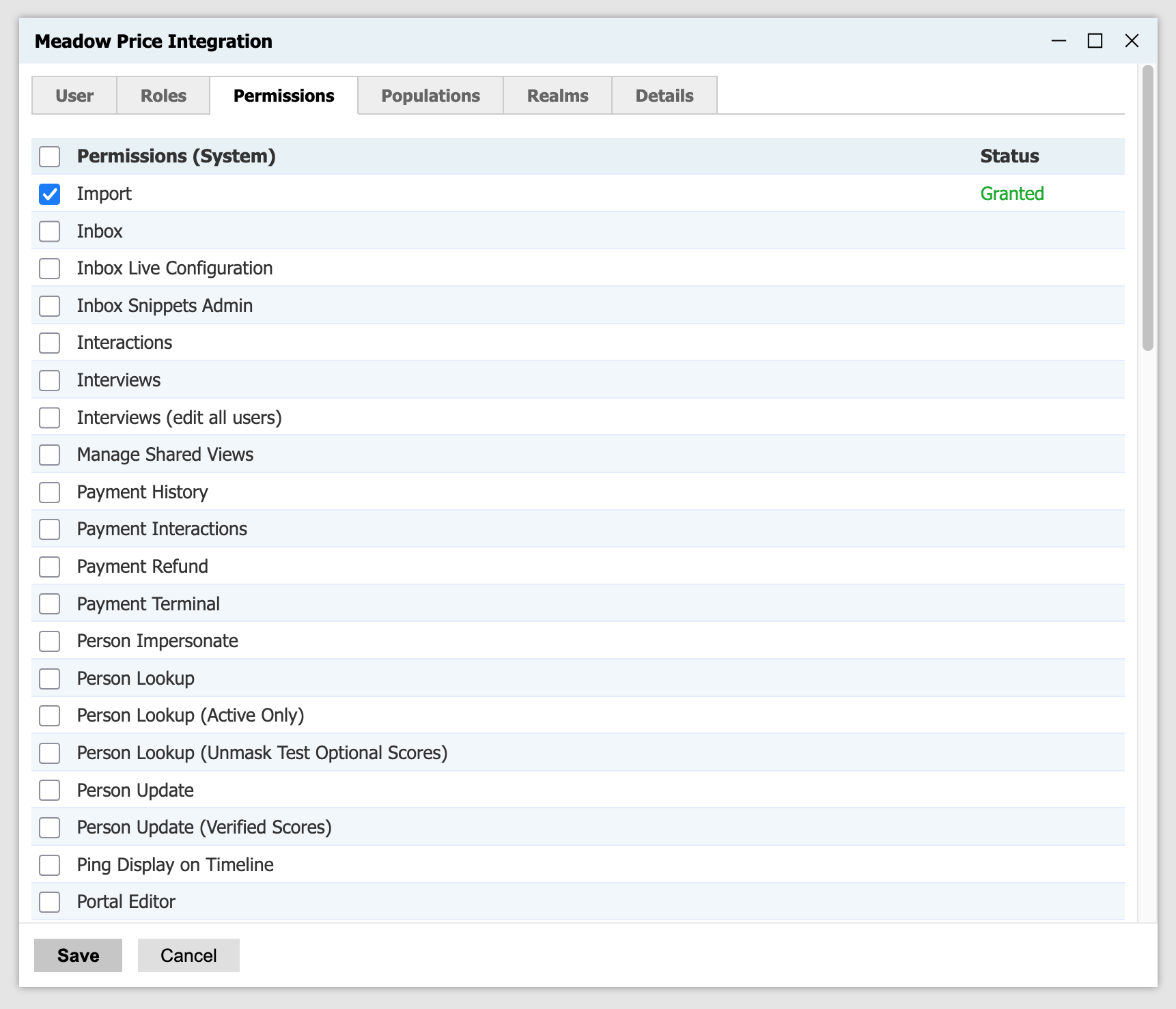Click the Person Impersonate row label
This screenshot has width=1176, height=1009.
(158, 641)
